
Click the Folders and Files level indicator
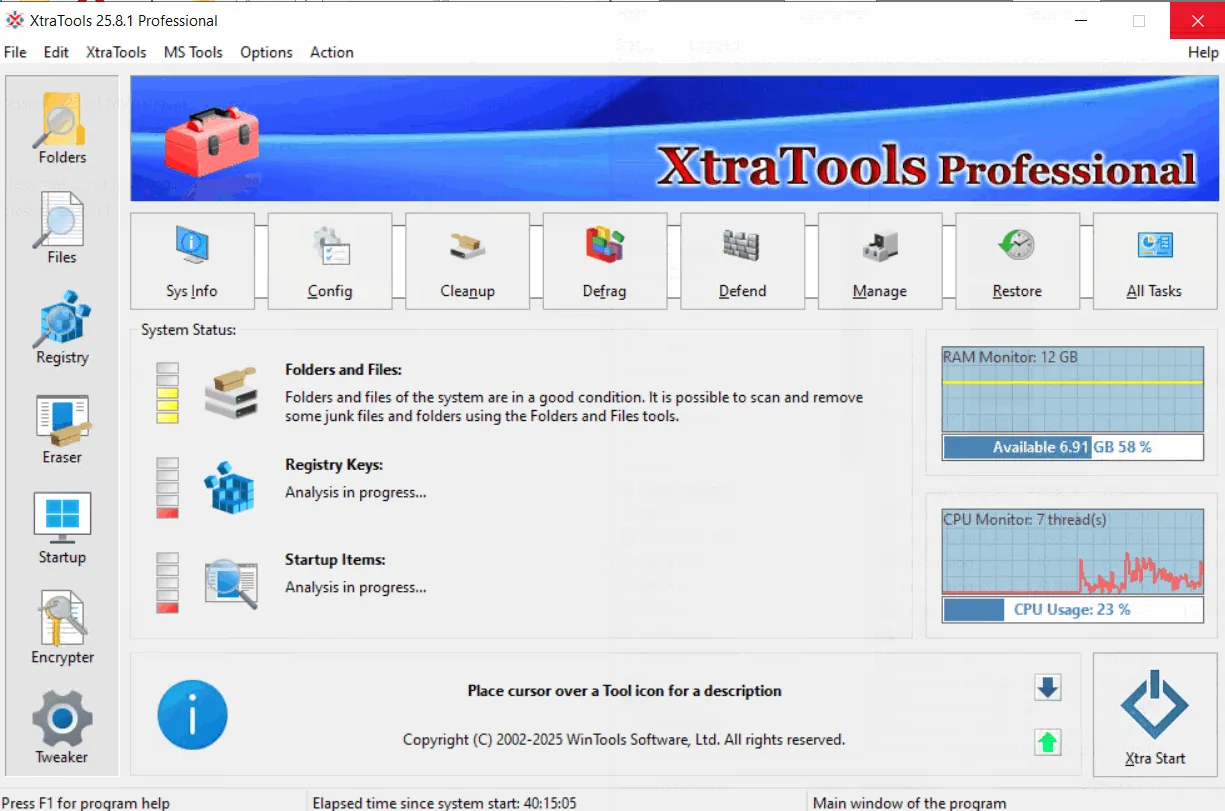click(167, 393)
